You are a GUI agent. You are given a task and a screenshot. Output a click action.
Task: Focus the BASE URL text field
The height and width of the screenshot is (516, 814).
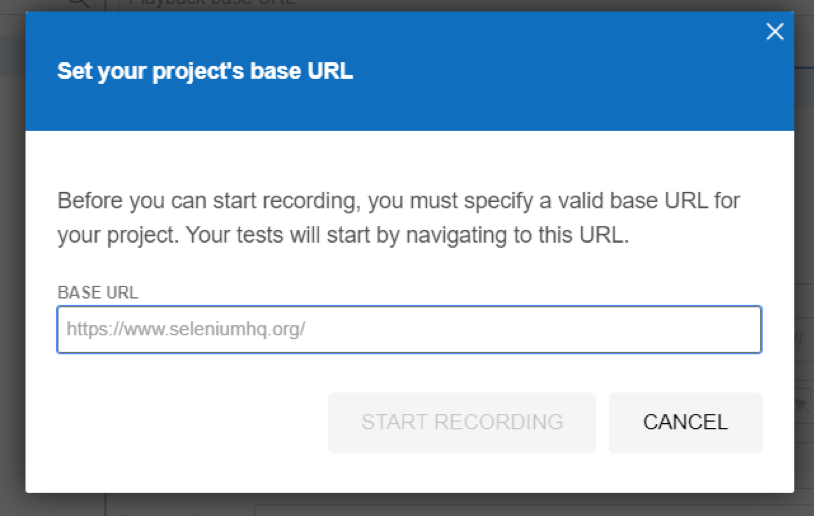[x=409, y=329]
